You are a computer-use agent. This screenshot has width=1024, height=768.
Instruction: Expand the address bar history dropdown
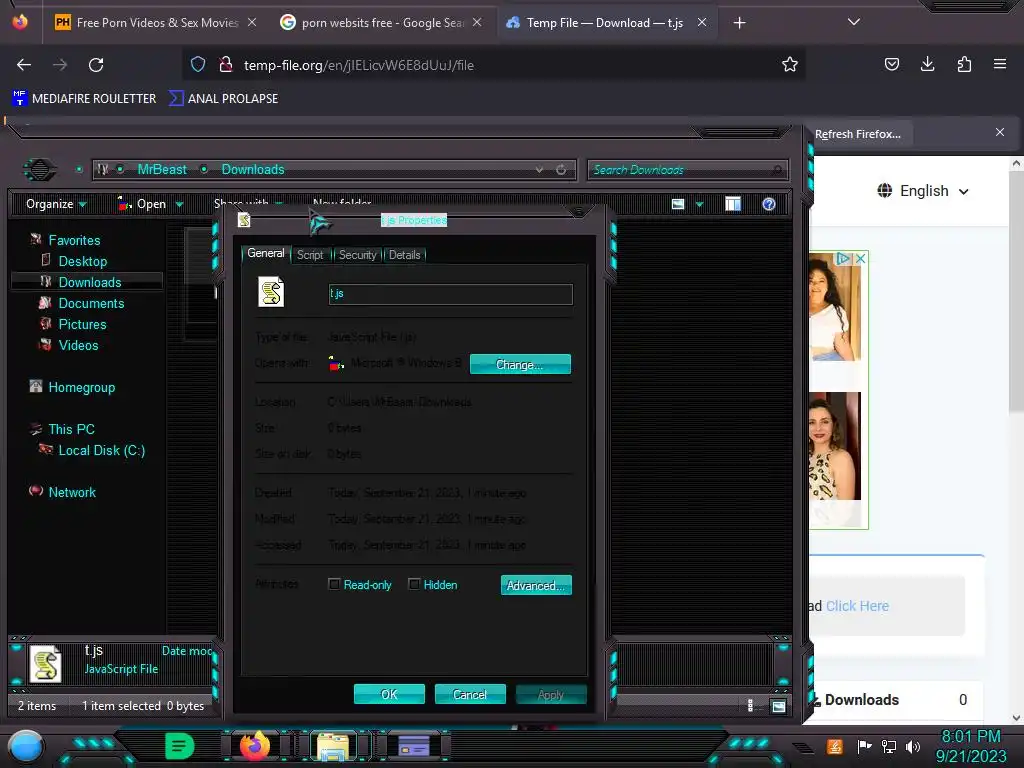click(539, 170)
